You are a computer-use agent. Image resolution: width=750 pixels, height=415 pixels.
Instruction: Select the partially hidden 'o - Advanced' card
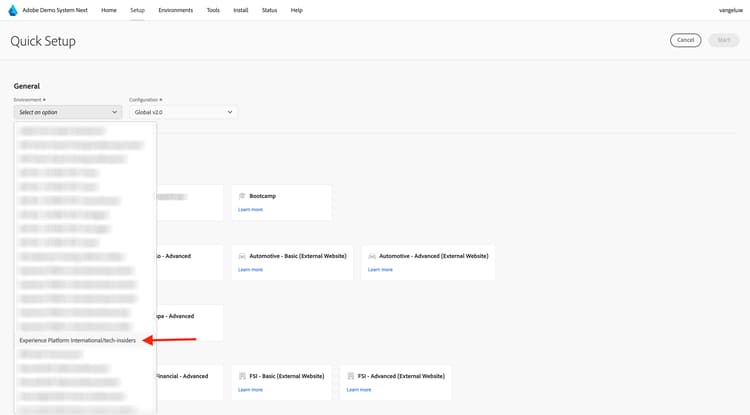tap(189, 262)
